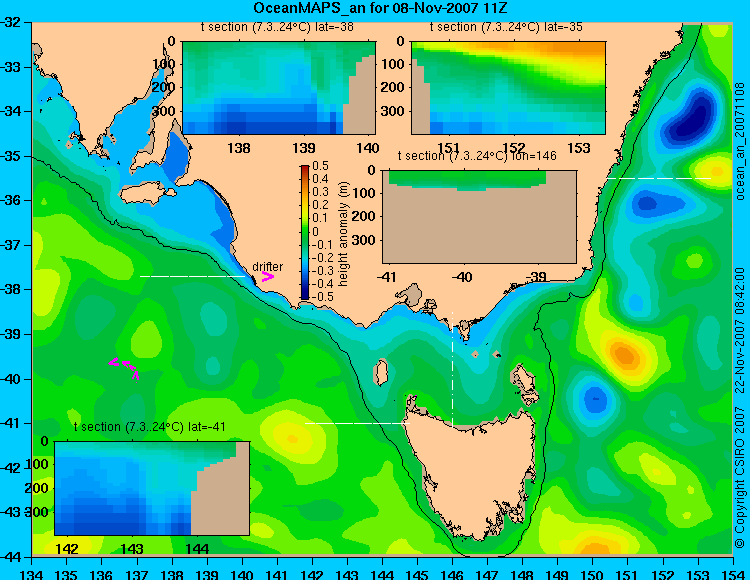Click the '-39' tick of the lon=146 inset
Viewport: 750px width, 580px height.
[x=537, y=276]
